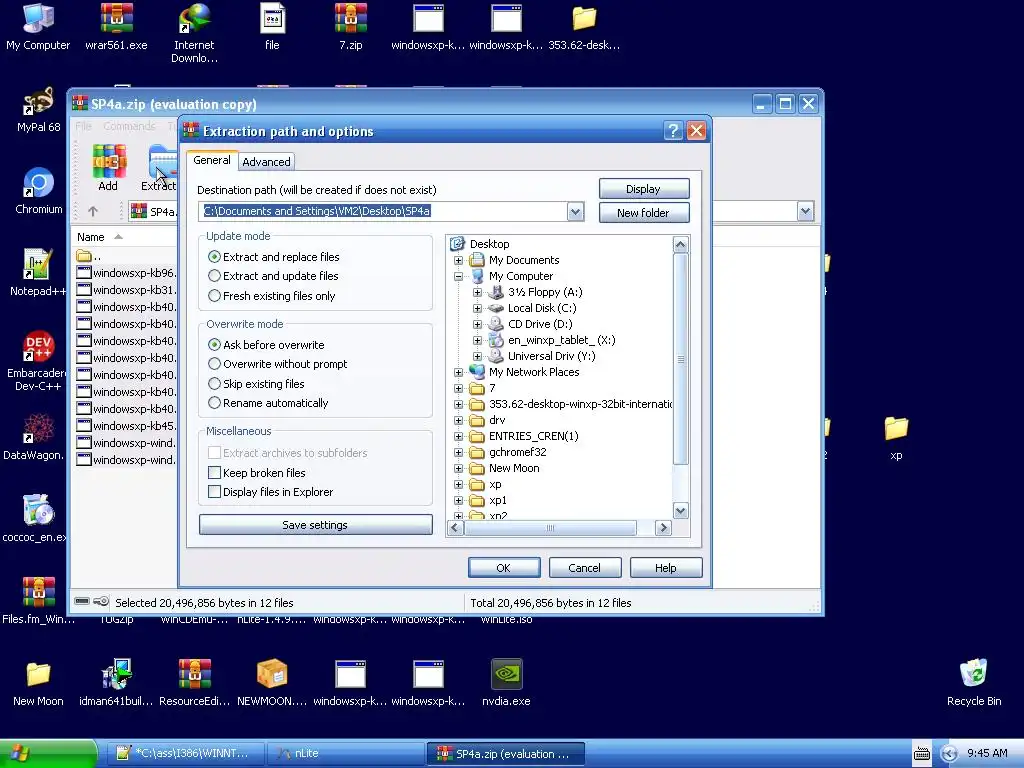Image resolution: width=1024 pixels, height=768 pixels.
Task: Click the scroll down arrow in folder tree
Action: click(x=680, y=511)
